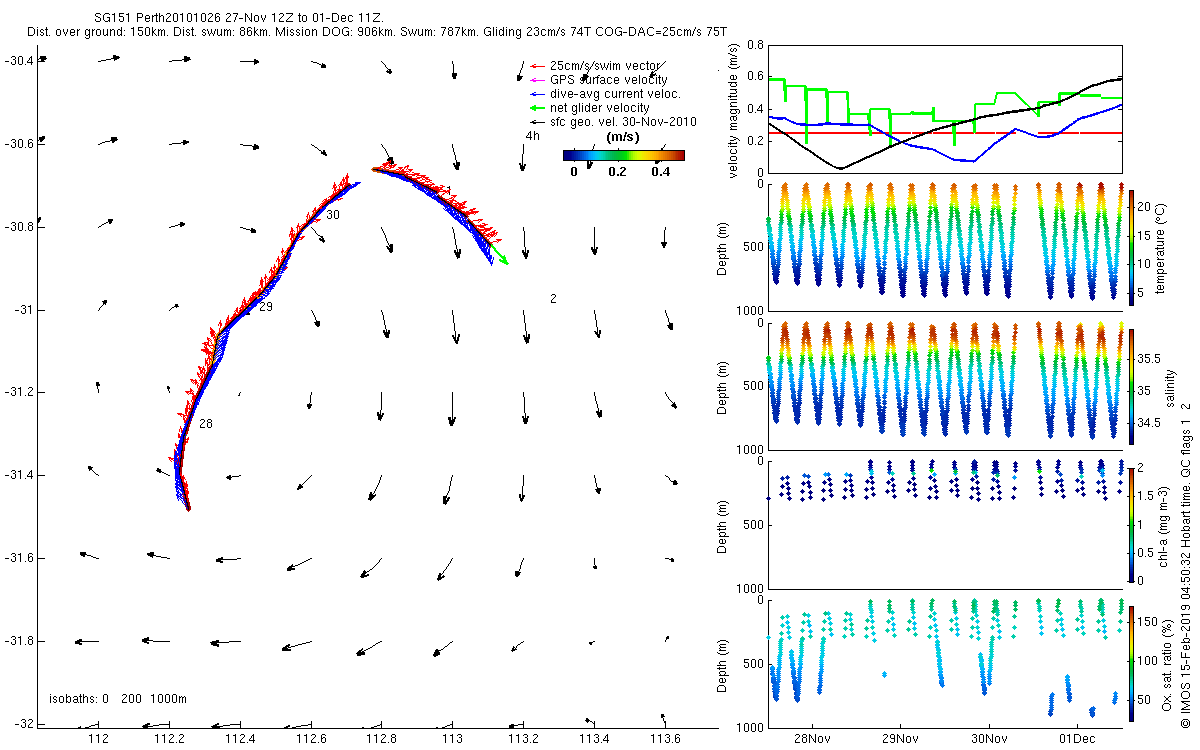This screenshot has width=1200, height=750.
Task: Click the '-31.8' latitude tick label
Action: (19, 641)
